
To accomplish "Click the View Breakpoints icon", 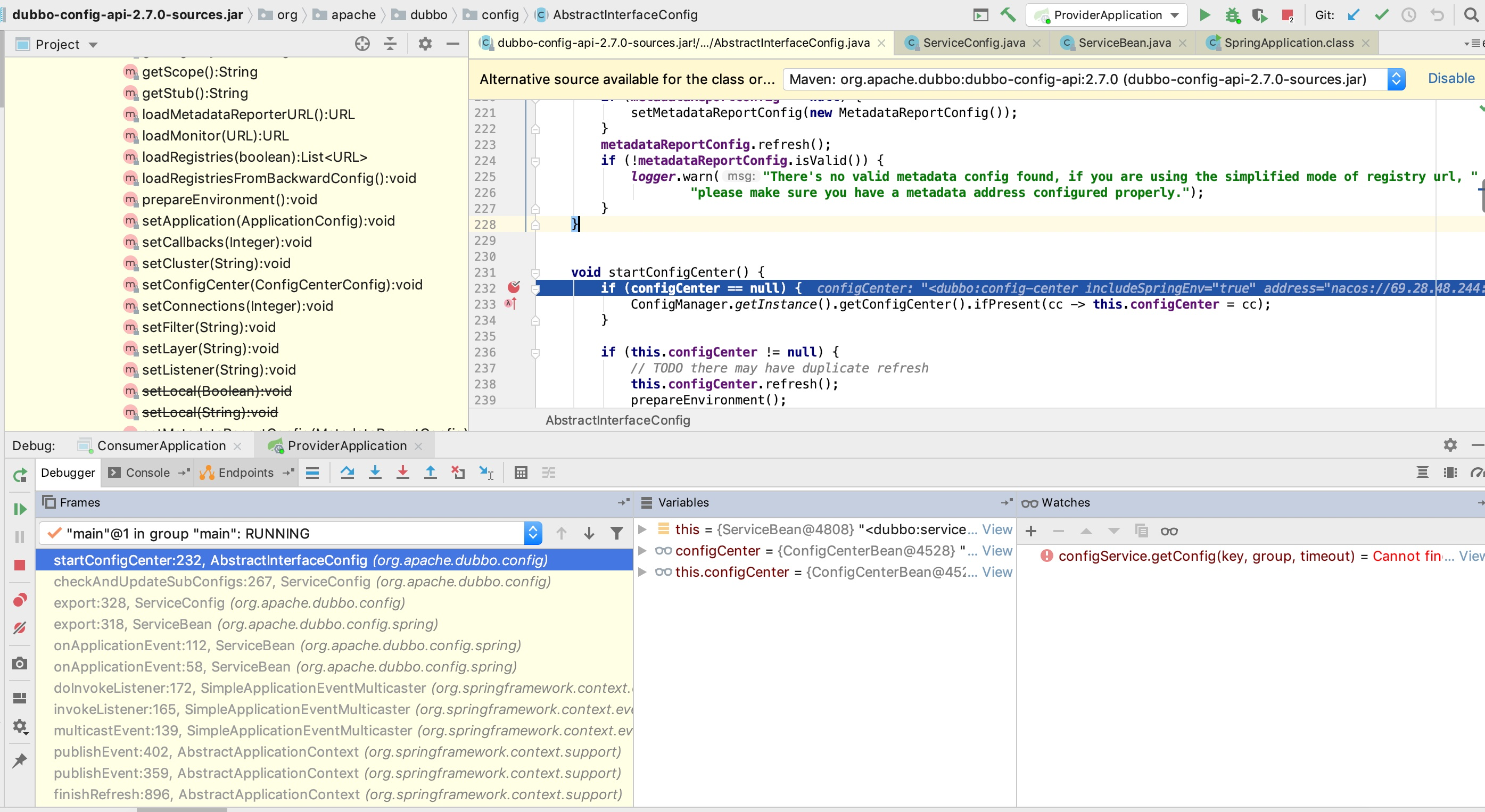I will 20,600.
